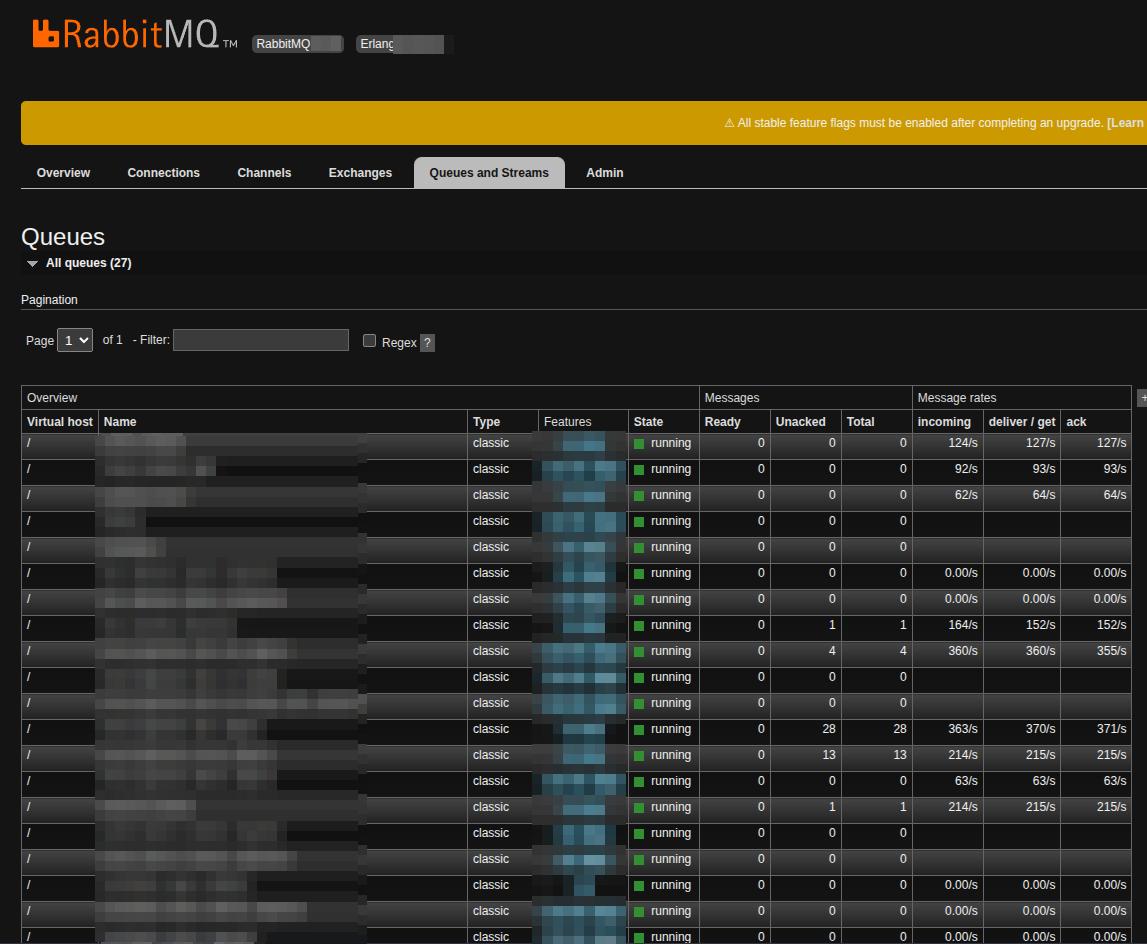Click the question mark help icon beside Regex

click(x=427, y=343)
